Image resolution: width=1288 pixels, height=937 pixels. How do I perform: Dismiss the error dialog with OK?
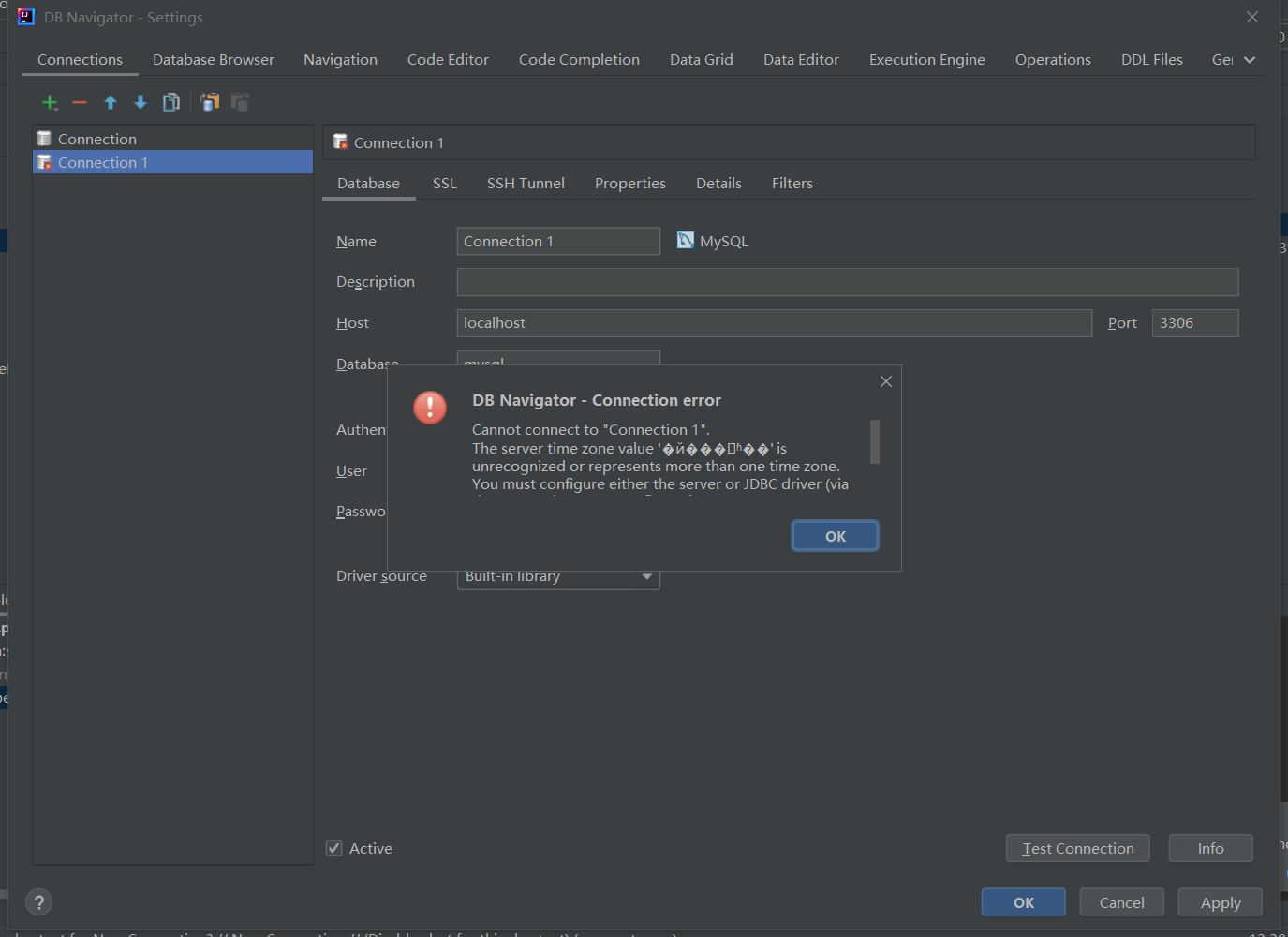tap(834, 535)
